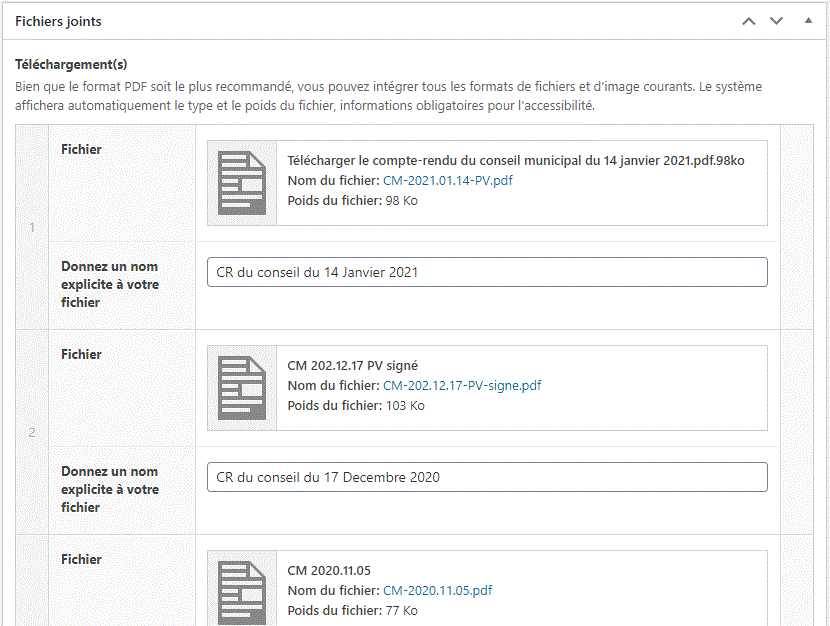Click the 'Donnez un nom explicite' label in row 2
830x626 pixels.
(x=110, y=489)
